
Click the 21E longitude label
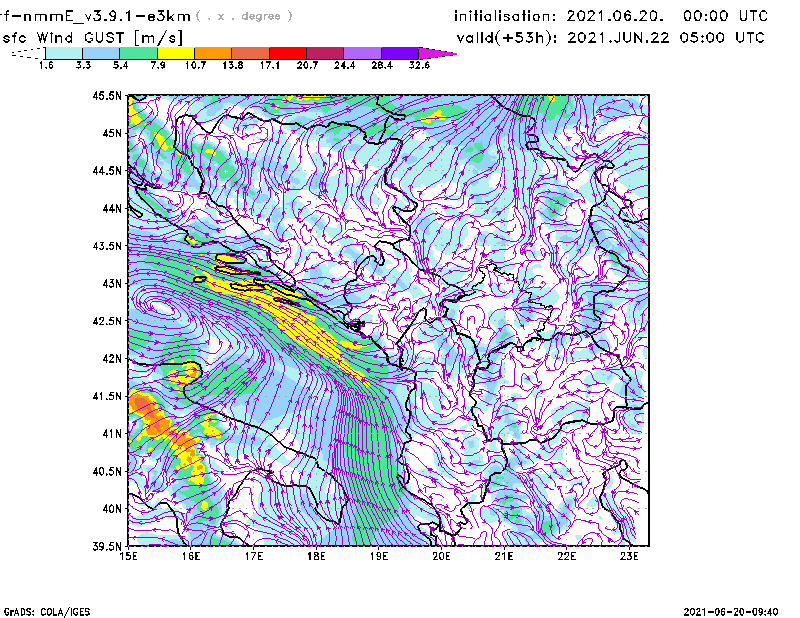click(504, 556)
